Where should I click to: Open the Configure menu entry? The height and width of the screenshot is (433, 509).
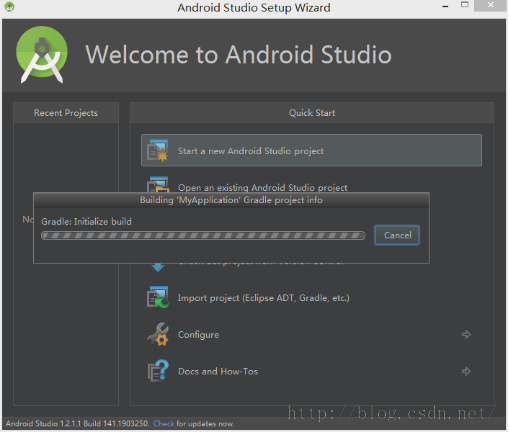pyautogui.click(x=198, y=335)
